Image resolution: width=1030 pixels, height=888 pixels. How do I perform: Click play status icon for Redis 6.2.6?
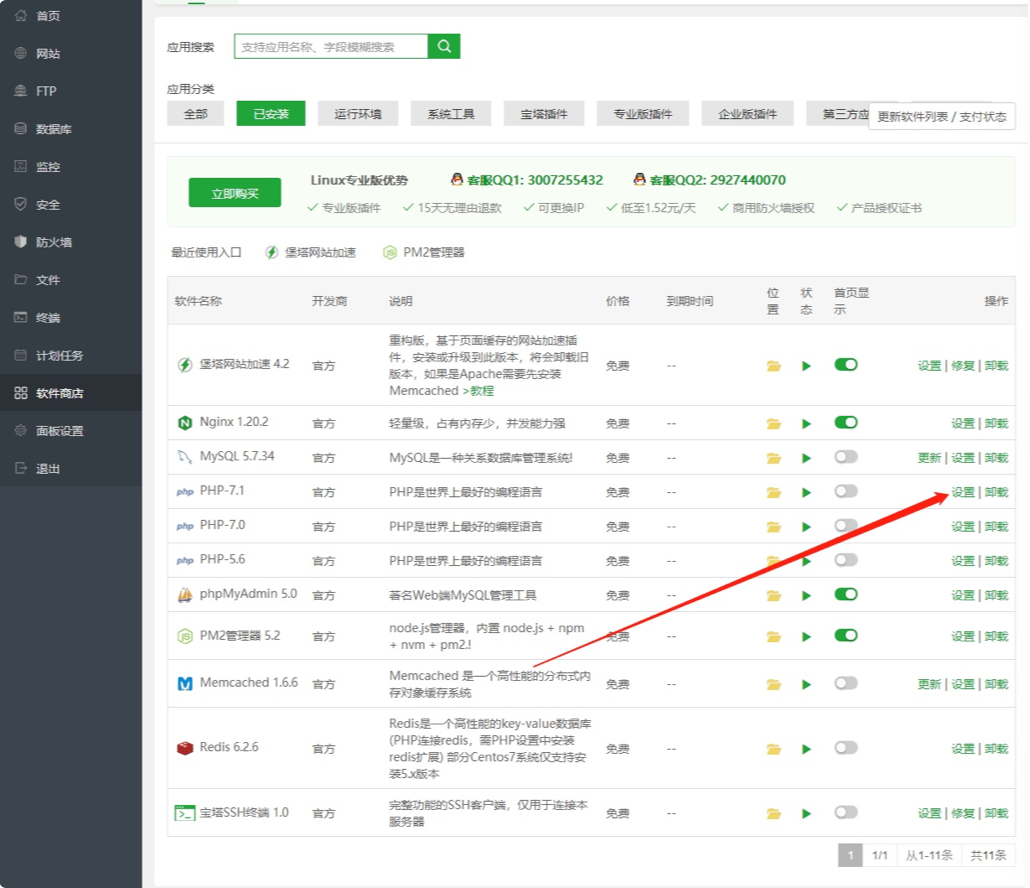[x=806, y=749]
